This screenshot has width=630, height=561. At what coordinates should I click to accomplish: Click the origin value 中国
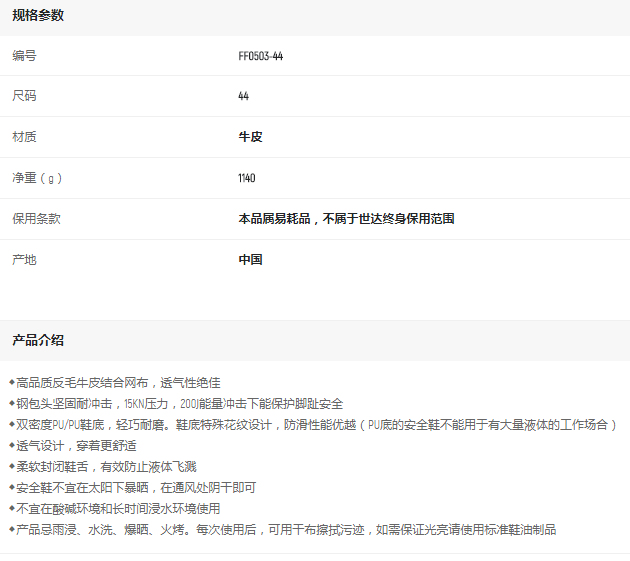click(250, 259)
